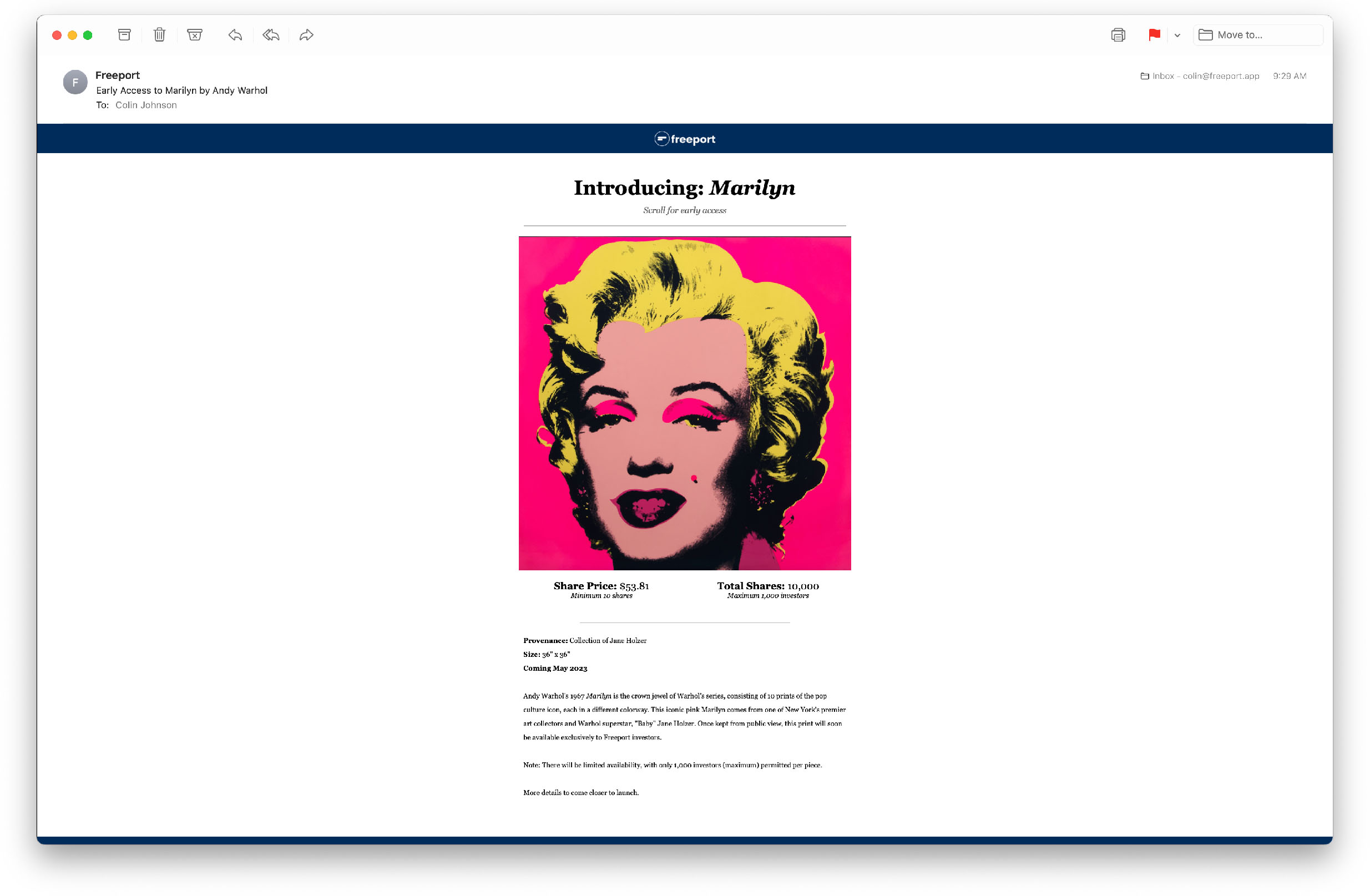Toggle the red flag on message
Screen dimensions: 1370x896
(x=1154, y=35)
